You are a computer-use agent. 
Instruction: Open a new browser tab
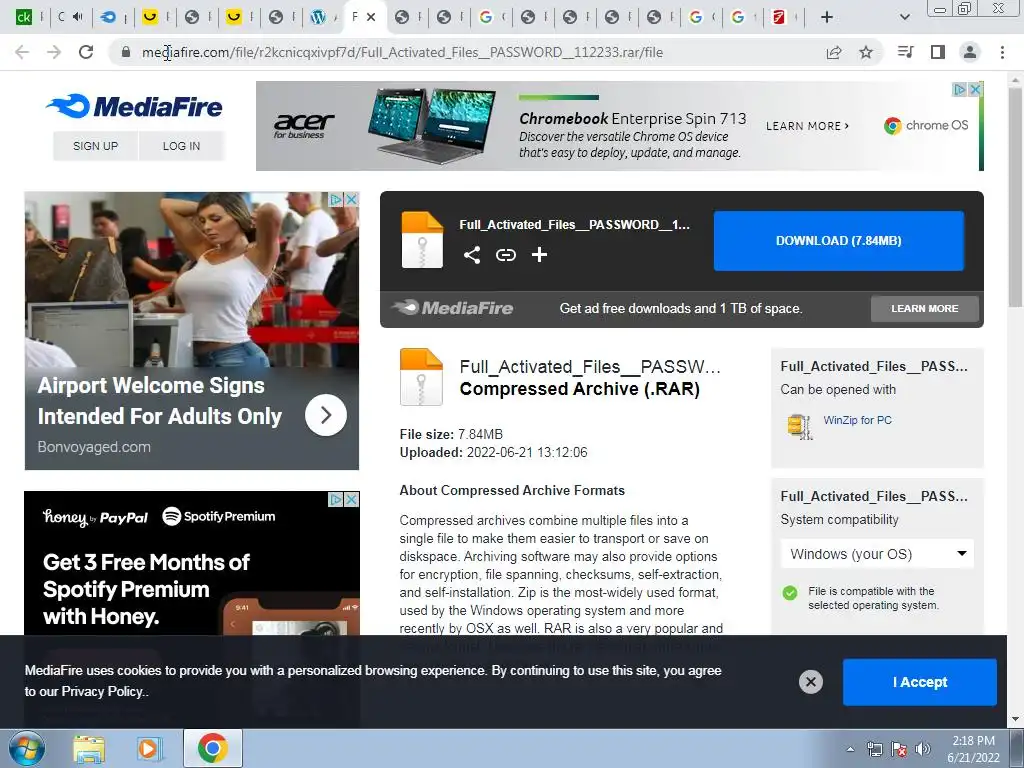click(x=827, y=18)
